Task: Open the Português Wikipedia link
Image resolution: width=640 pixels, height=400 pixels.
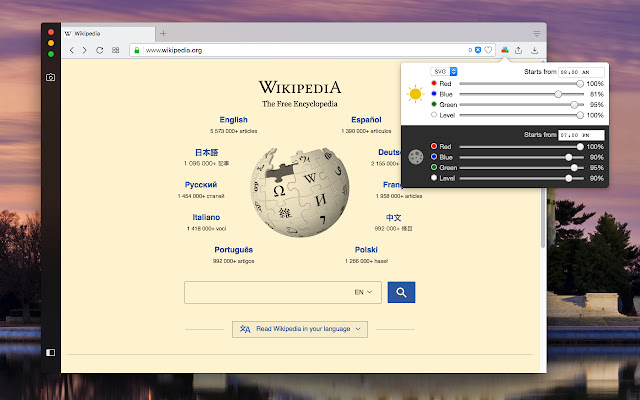Action: [x=233, y=250]
